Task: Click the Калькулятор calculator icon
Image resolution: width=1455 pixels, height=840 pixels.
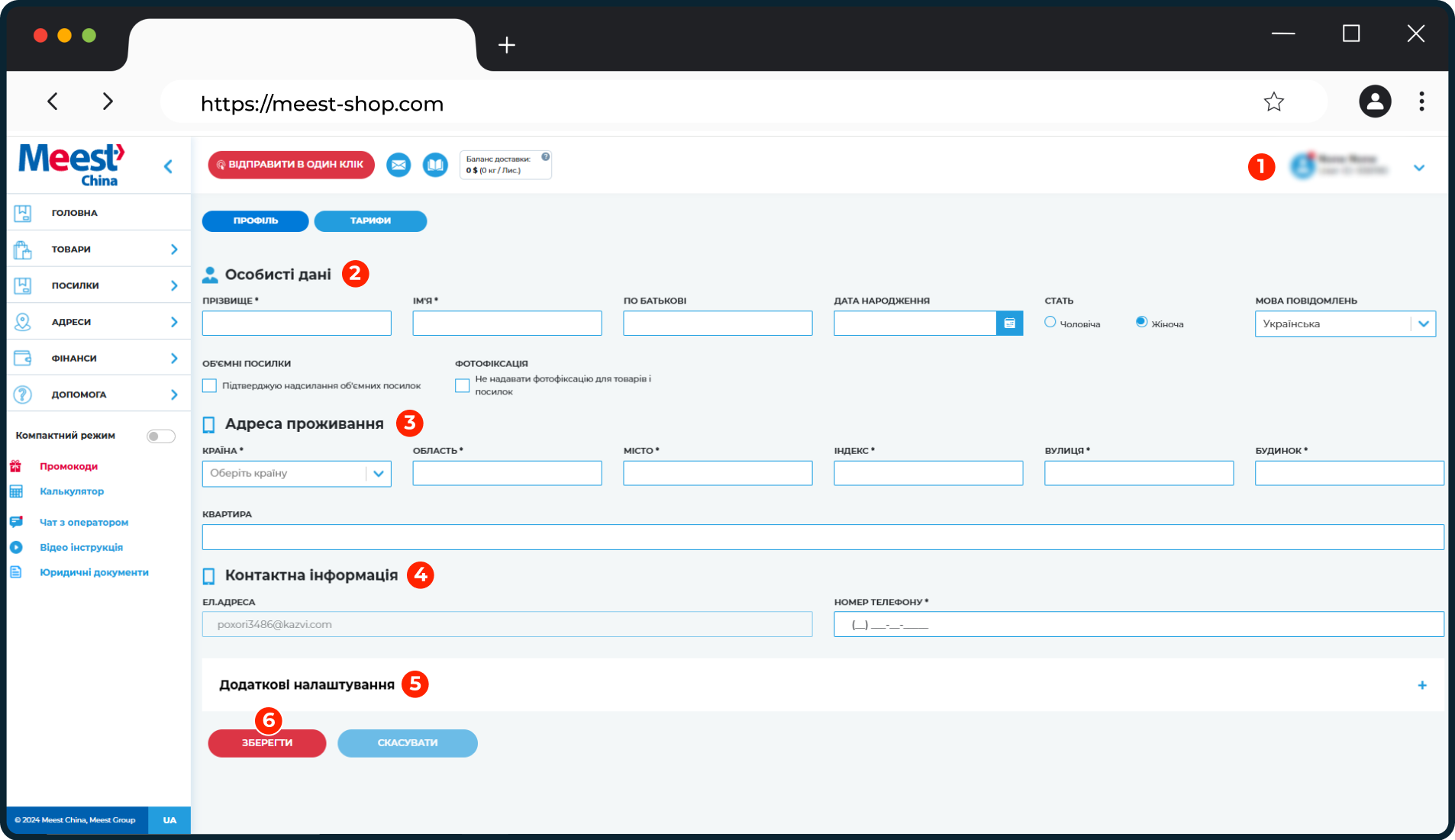Action: (15, 491)
